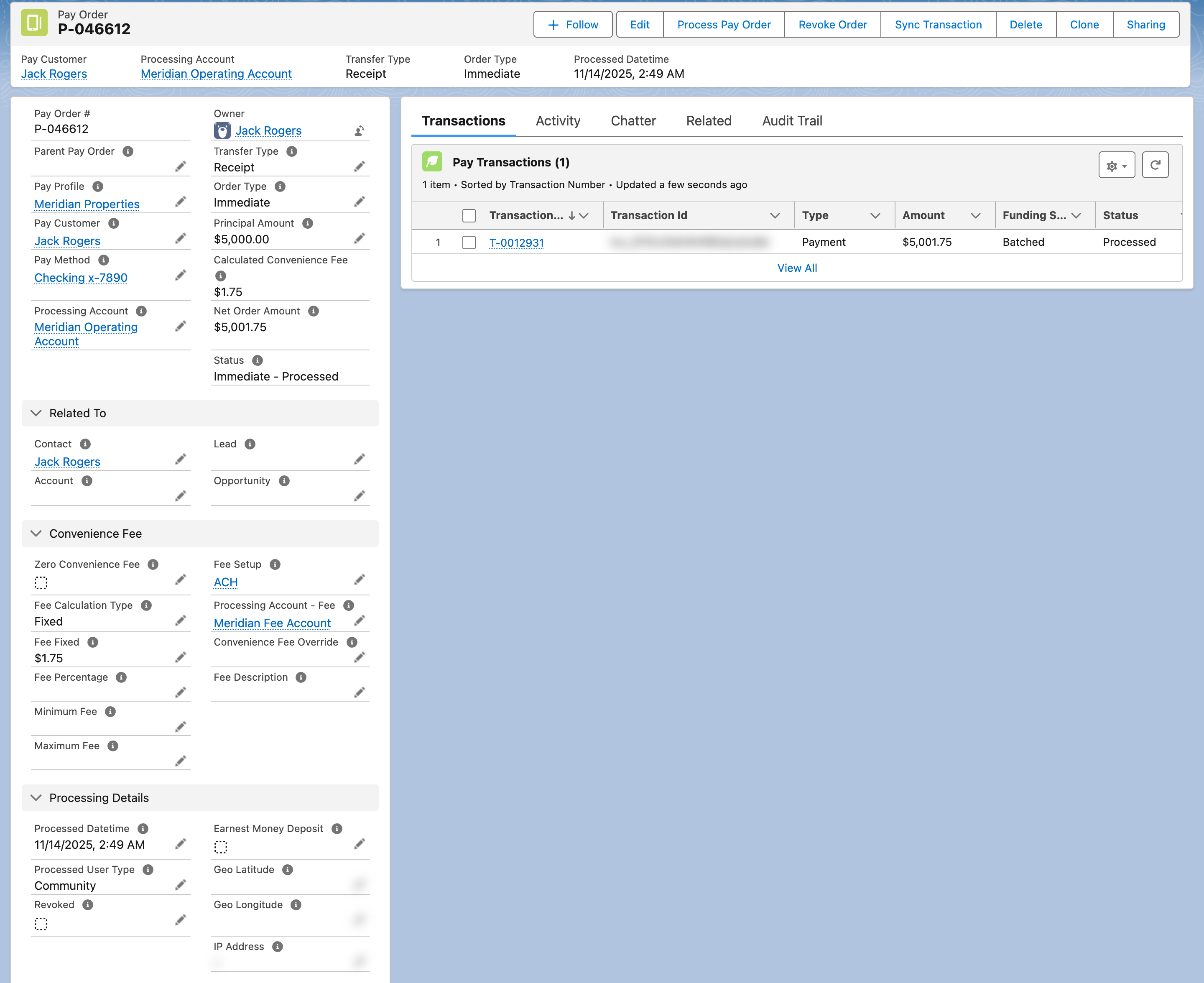The width and height of the screenshot is (1204, 983).
Task: Toggle the Revoked checkbox
Action: (41, 924)
